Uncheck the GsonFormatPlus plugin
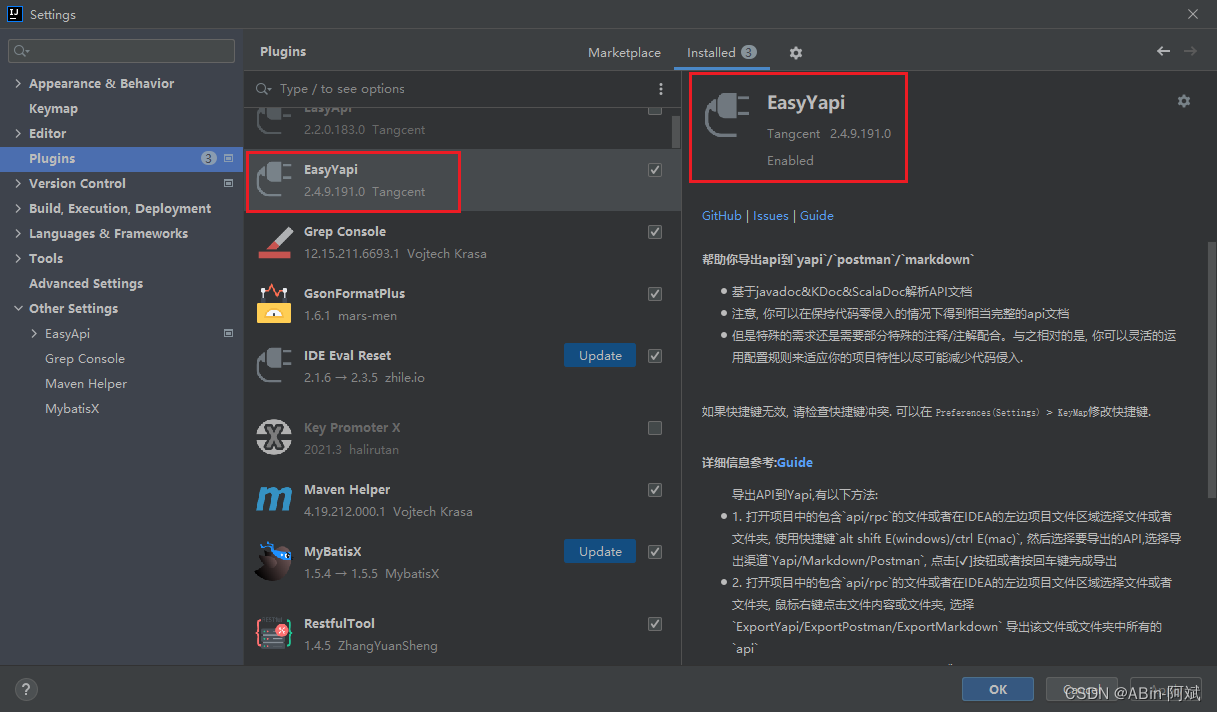 click(x=655, y=294)
